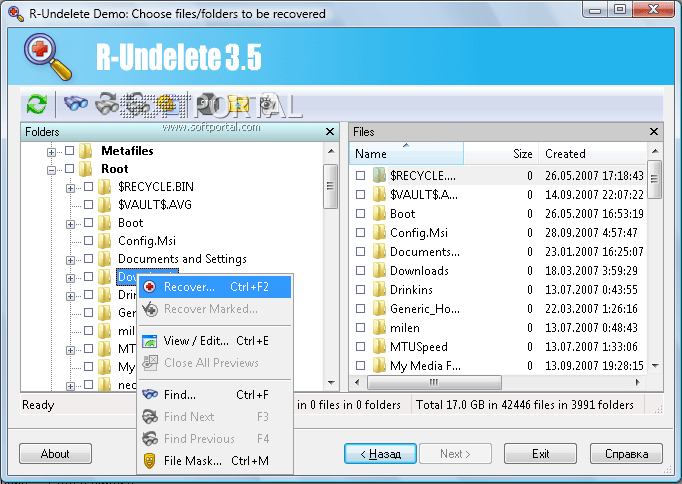Image resolution: width=682 pixels, height=484 pixels.
Task: Expand the $RECYCLE.BIN tree node
Action: (x=70, y=188)
